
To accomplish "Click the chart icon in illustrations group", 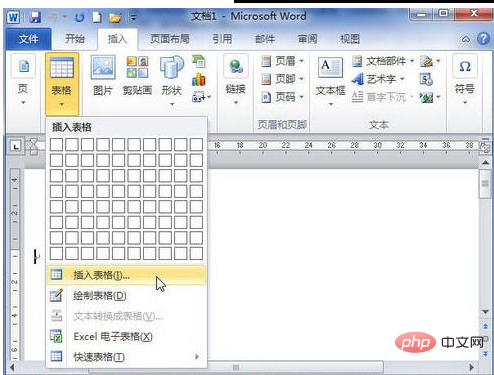I will 199,80.
